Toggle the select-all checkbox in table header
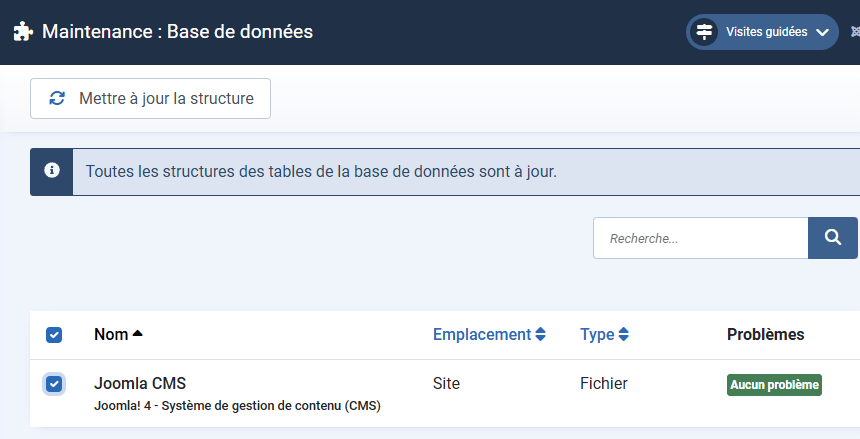The height and width of the screenshot is (439, 860). point(54,335)
